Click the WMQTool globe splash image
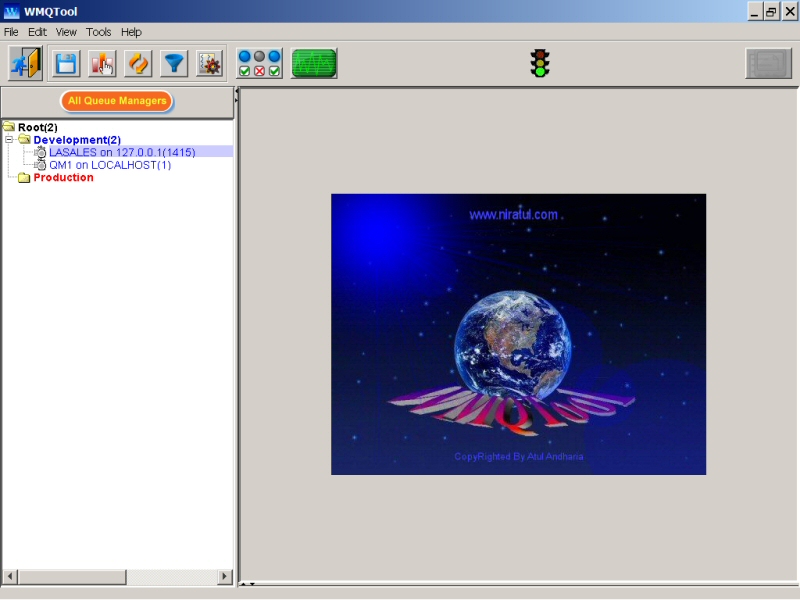Image resolution: width=800 pixels, height=600 pixels. coord(518,334)
